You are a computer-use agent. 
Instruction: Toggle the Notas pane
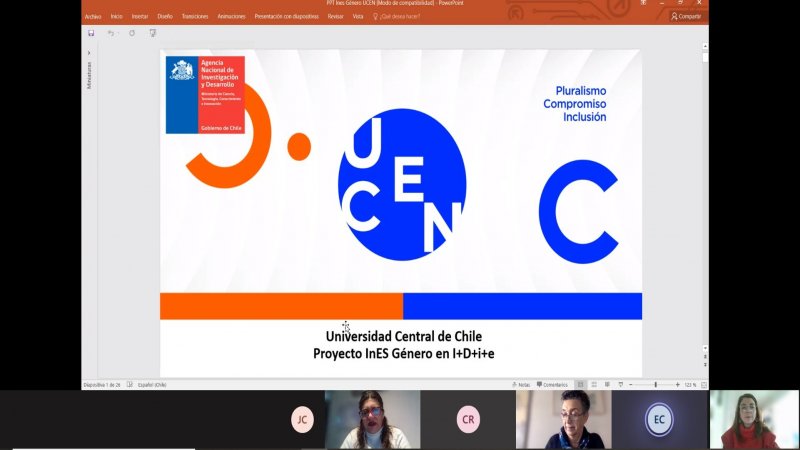coord(521,385)
